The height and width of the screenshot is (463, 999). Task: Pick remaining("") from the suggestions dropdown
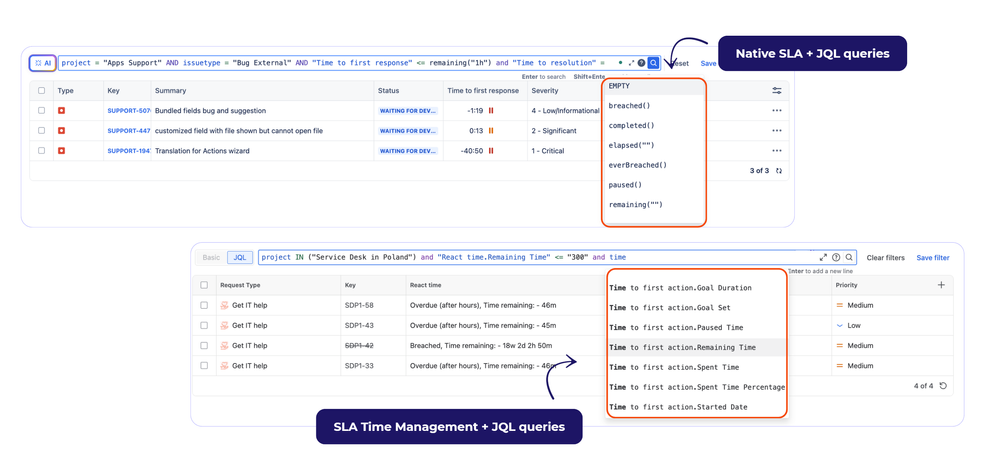pyautogui.click(x=635, y=205)
